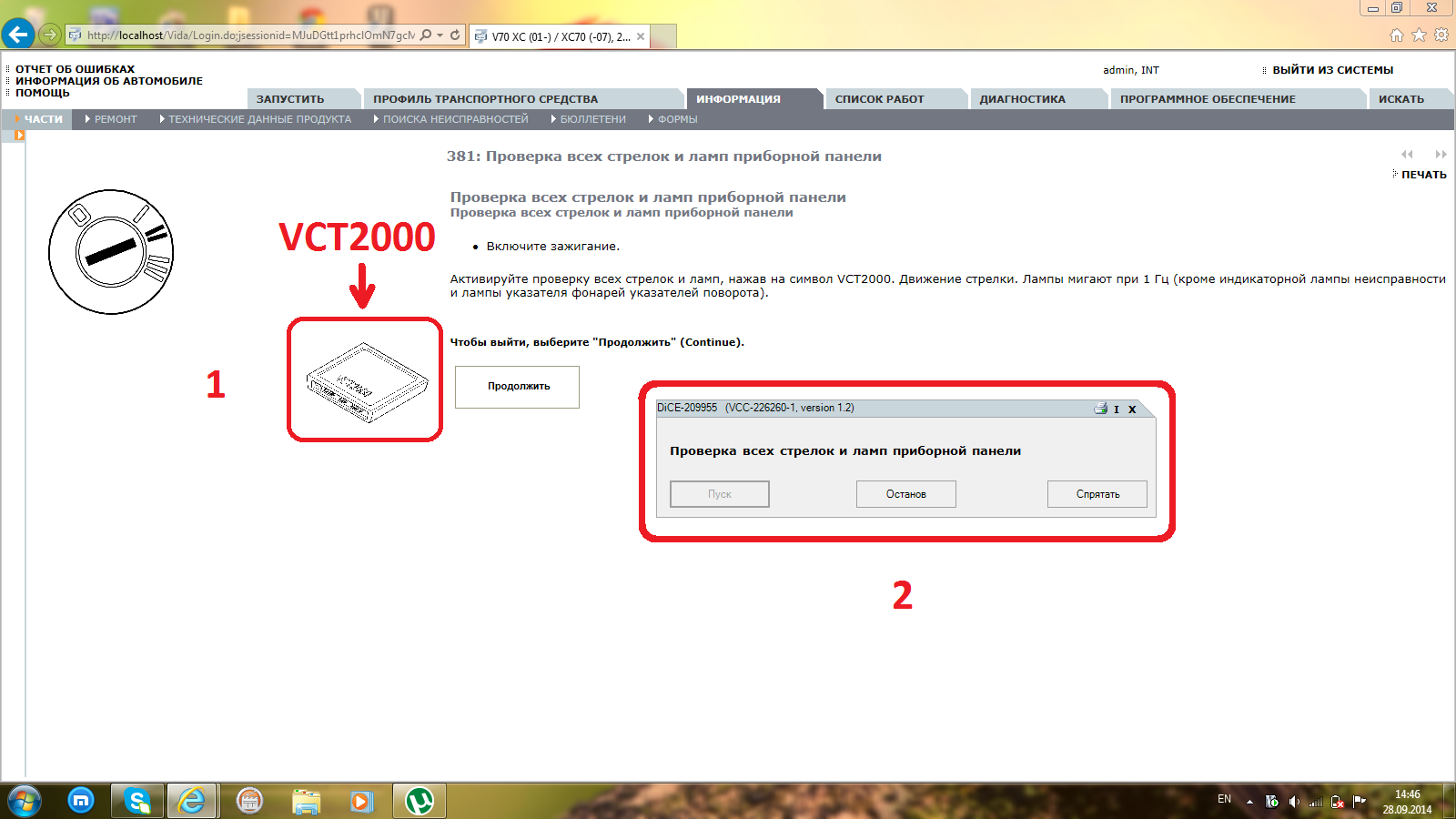Expand the ПОИСКА НЕИСПРАВНОСТЕЙ submenu
1456x819 pixels.
[450, 119]
